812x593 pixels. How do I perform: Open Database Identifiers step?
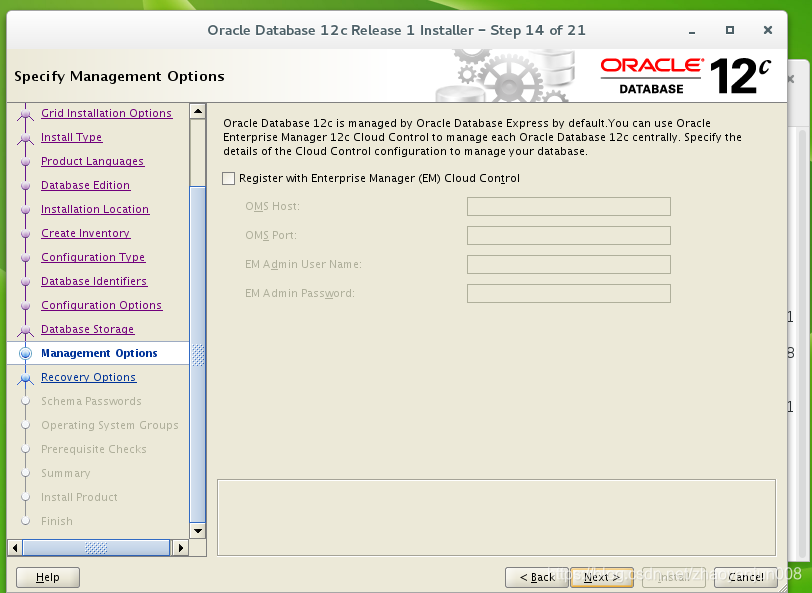(94, 281)
